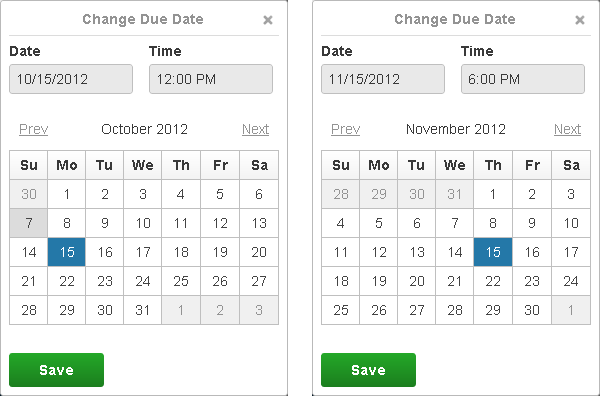The height and width of the screenshot is (396, 600).
Task: Select grayed December 1 in November calendar
Action: [571, 310]
